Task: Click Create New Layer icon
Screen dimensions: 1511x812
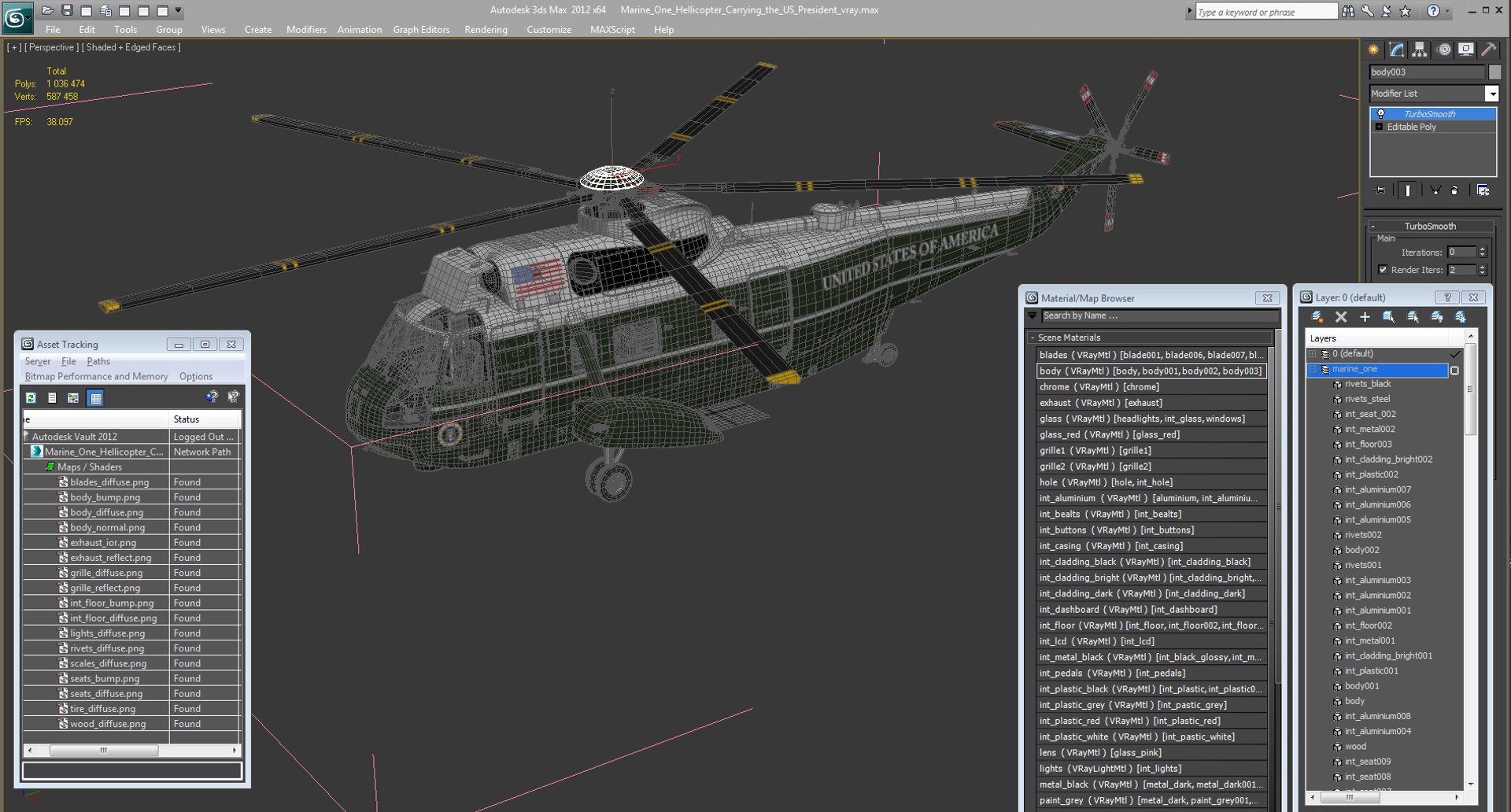Action: click(x=1317, y=317)
